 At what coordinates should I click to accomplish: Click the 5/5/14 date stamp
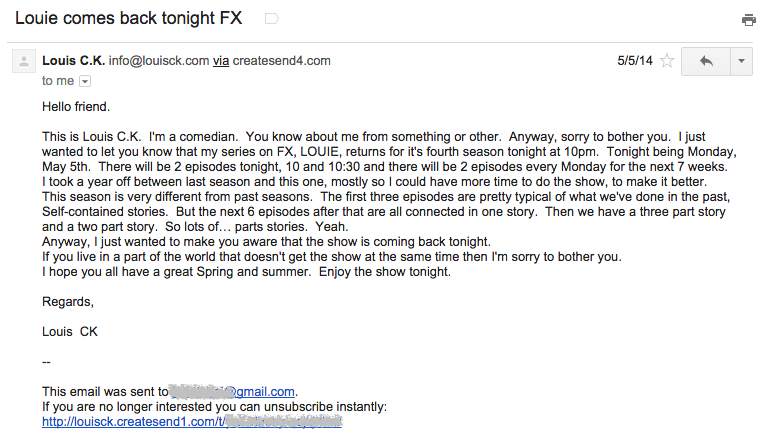pyautogui.click(x=635, y=60)
